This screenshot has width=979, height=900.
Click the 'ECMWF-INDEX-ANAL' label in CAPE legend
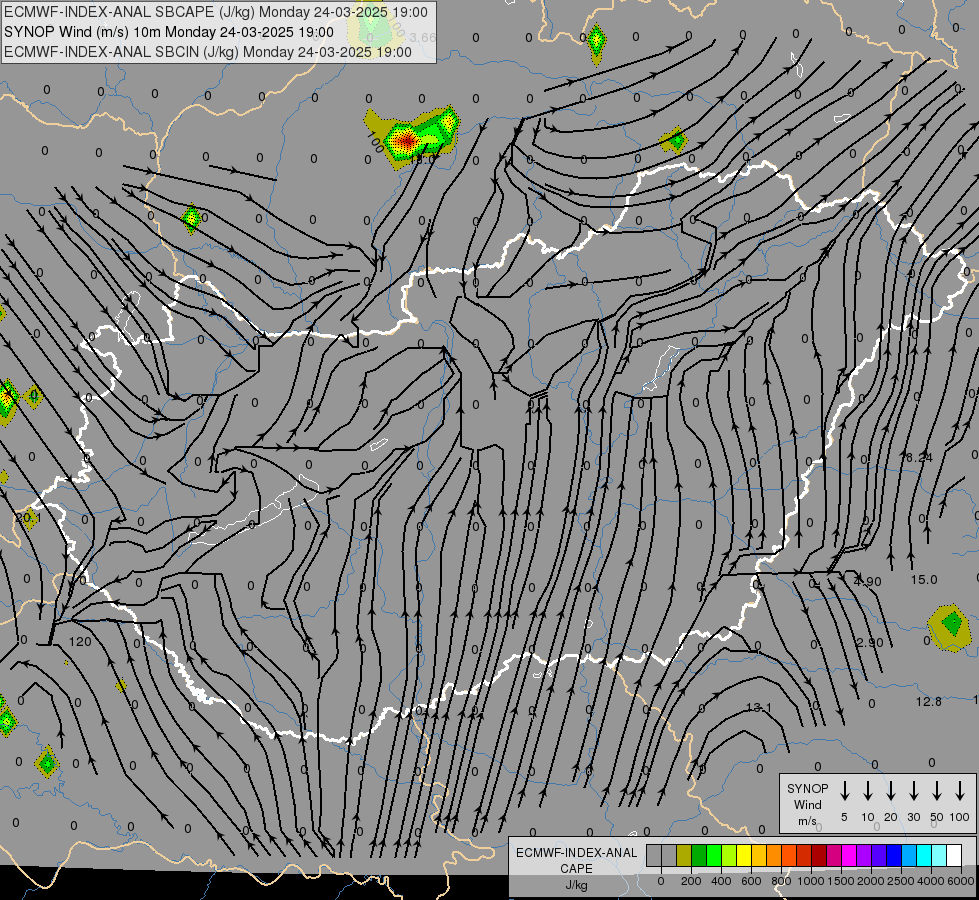576,853
